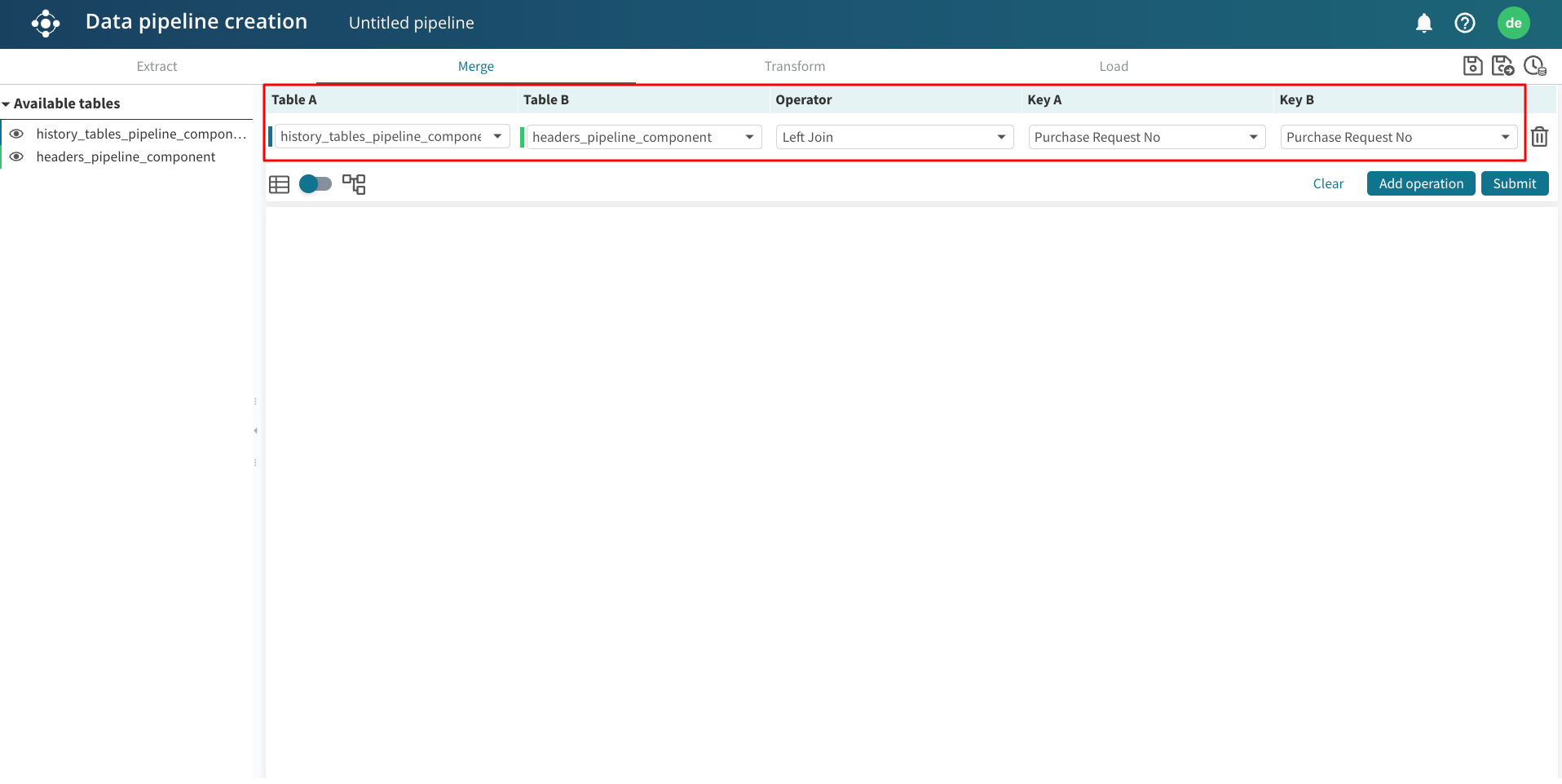The height and width of the screenshot is (784, 1562).
Task: Click the schedule clock icon
Action: click(x=1534, y=66)
